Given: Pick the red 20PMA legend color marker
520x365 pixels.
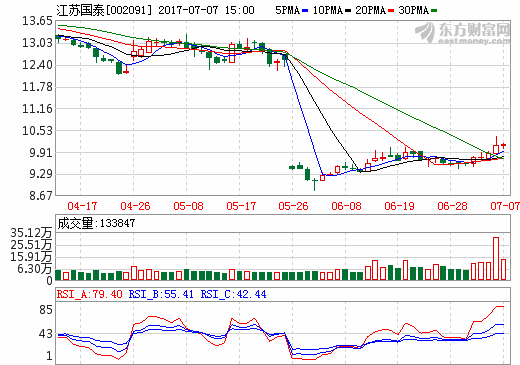Looking at the screenshot, I should click(391, 11).
